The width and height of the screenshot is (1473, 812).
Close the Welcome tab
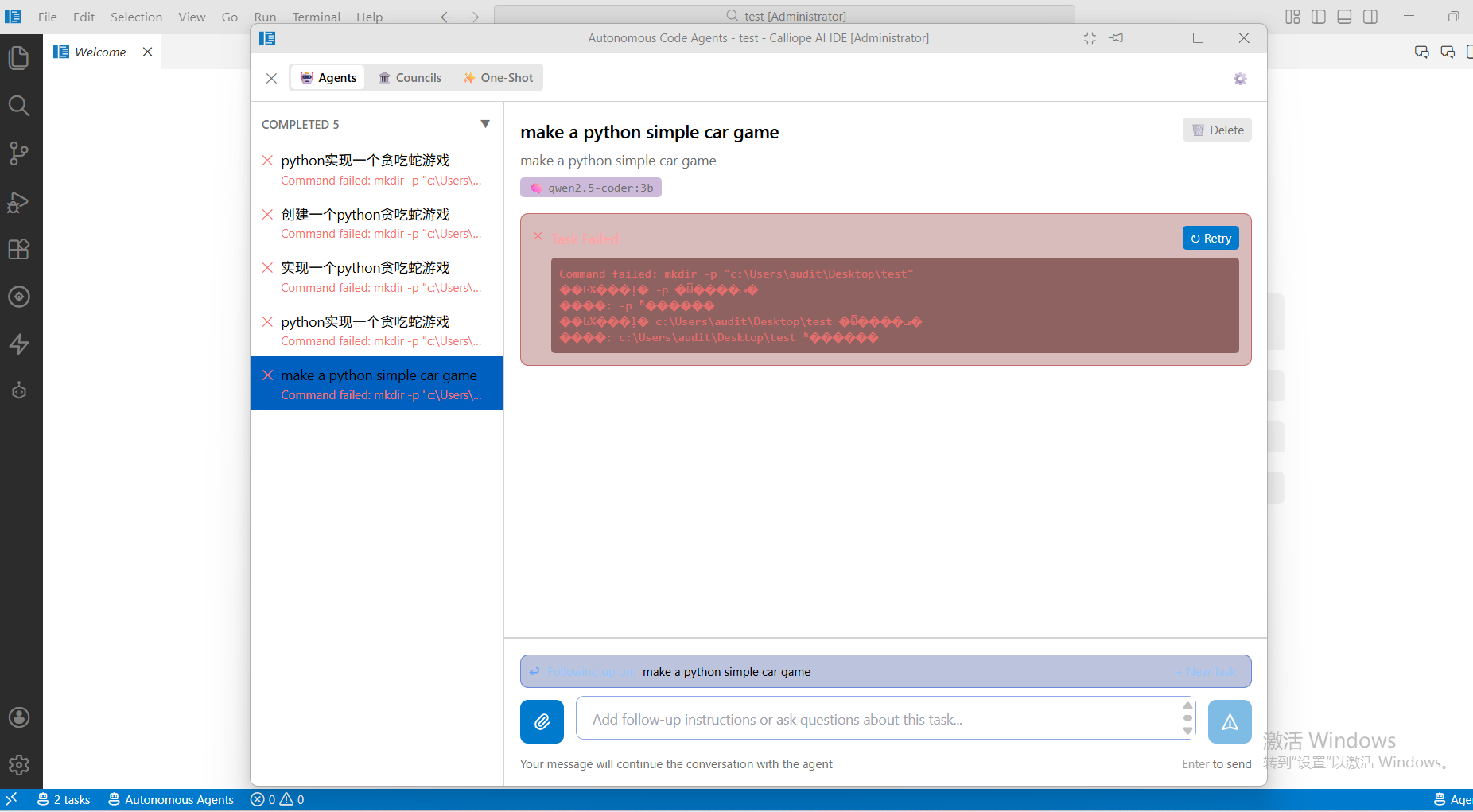coord(147,52)
